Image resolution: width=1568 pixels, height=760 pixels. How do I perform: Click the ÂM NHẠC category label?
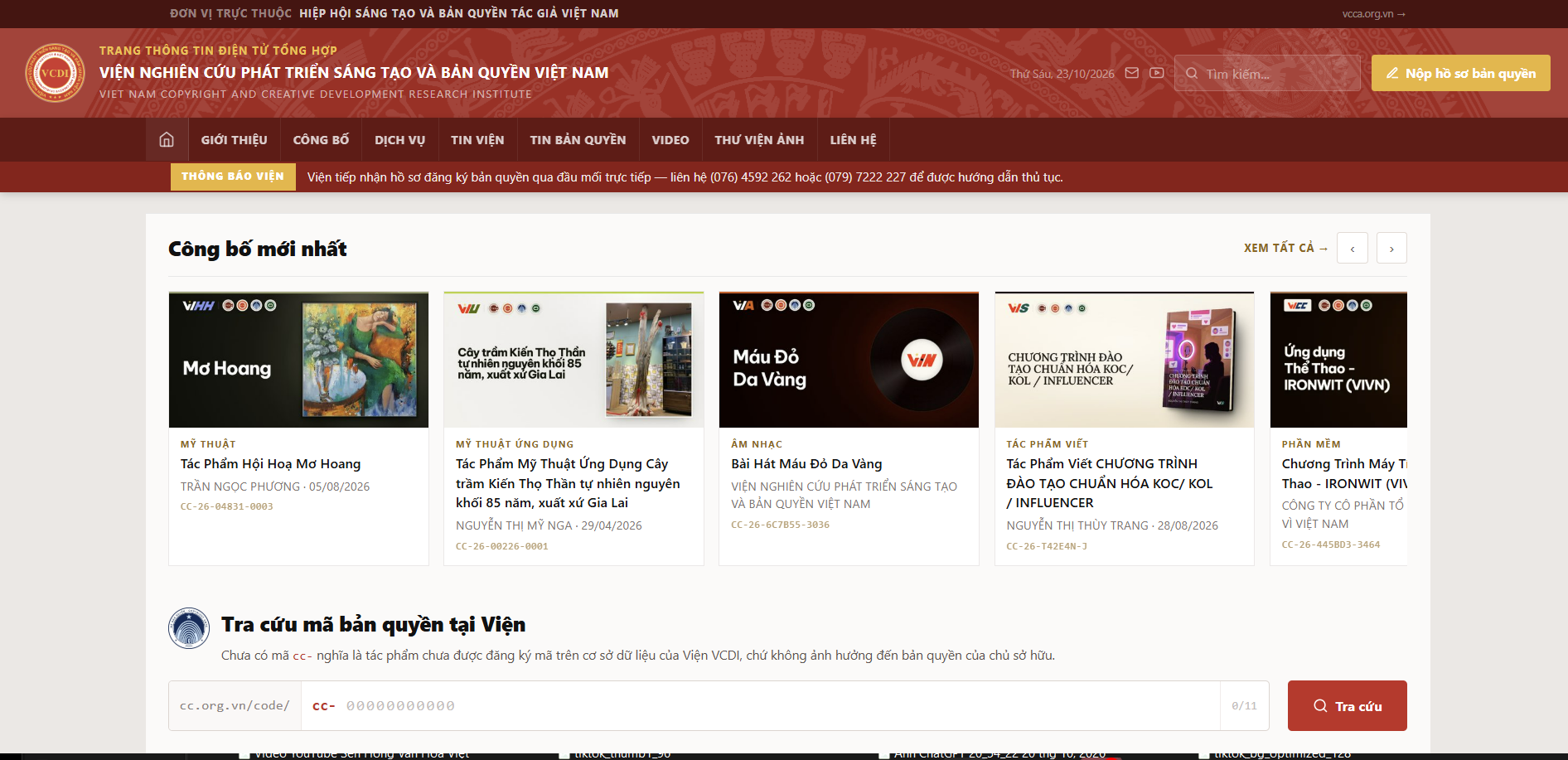click(x=757, y=444)
